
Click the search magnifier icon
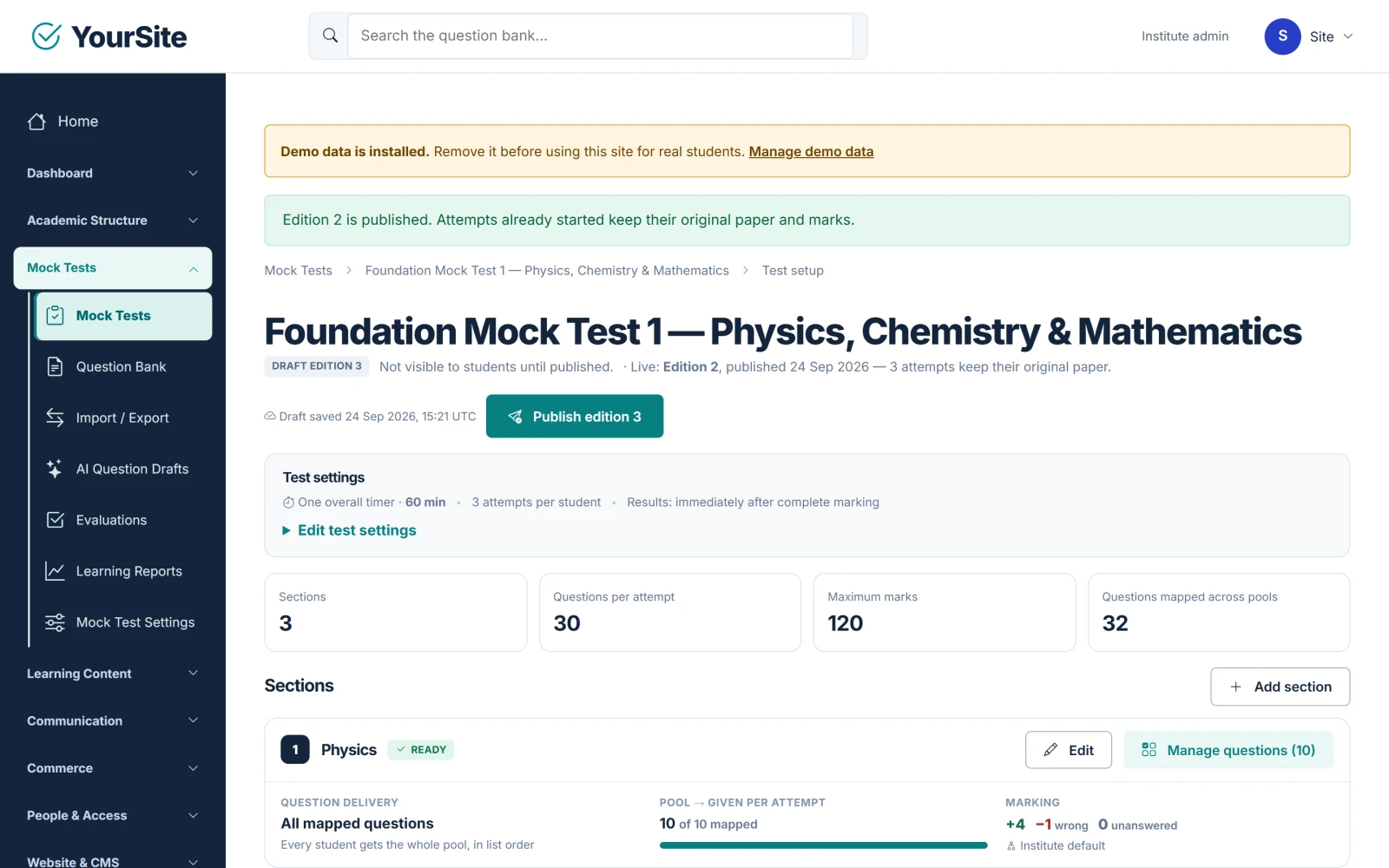pos(330,36)
